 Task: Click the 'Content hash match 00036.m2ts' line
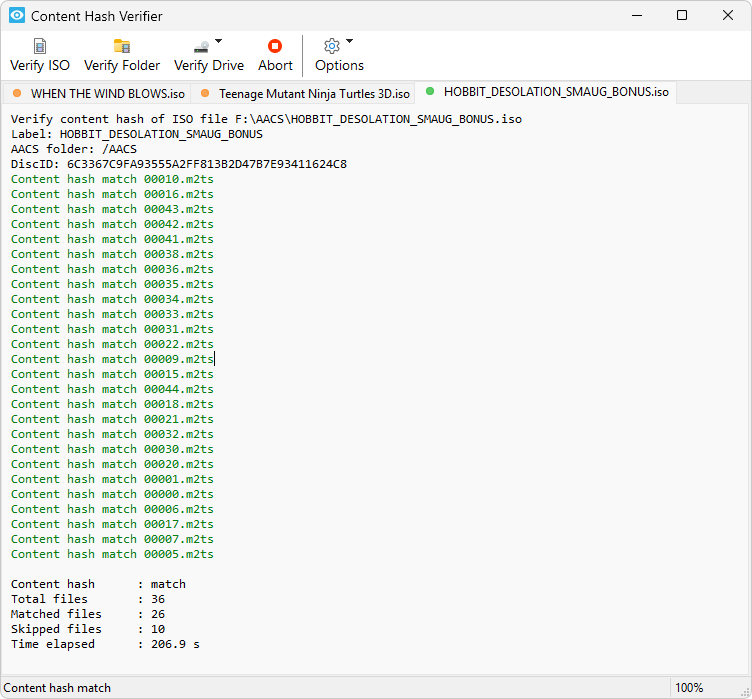click(112, 269)
